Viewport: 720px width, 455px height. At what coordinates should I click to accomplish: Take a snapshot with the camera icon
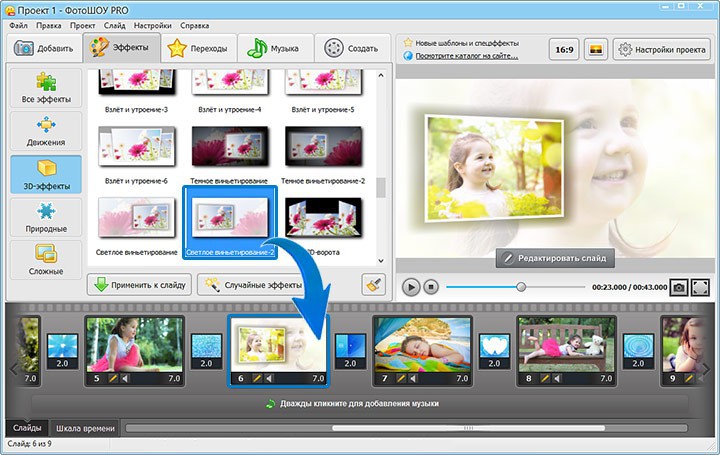point(678,287)
